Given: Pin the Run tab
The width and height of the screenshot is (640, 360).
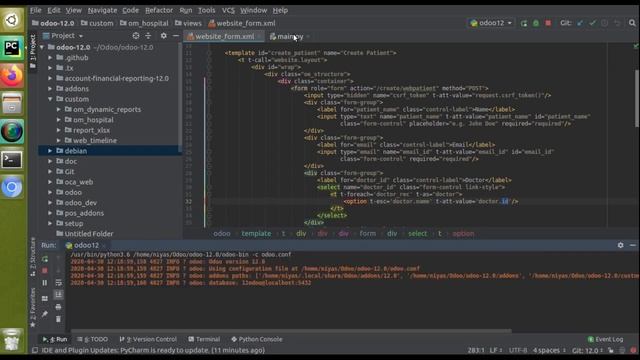Looking at the screenshot, I should coord(45,314).
